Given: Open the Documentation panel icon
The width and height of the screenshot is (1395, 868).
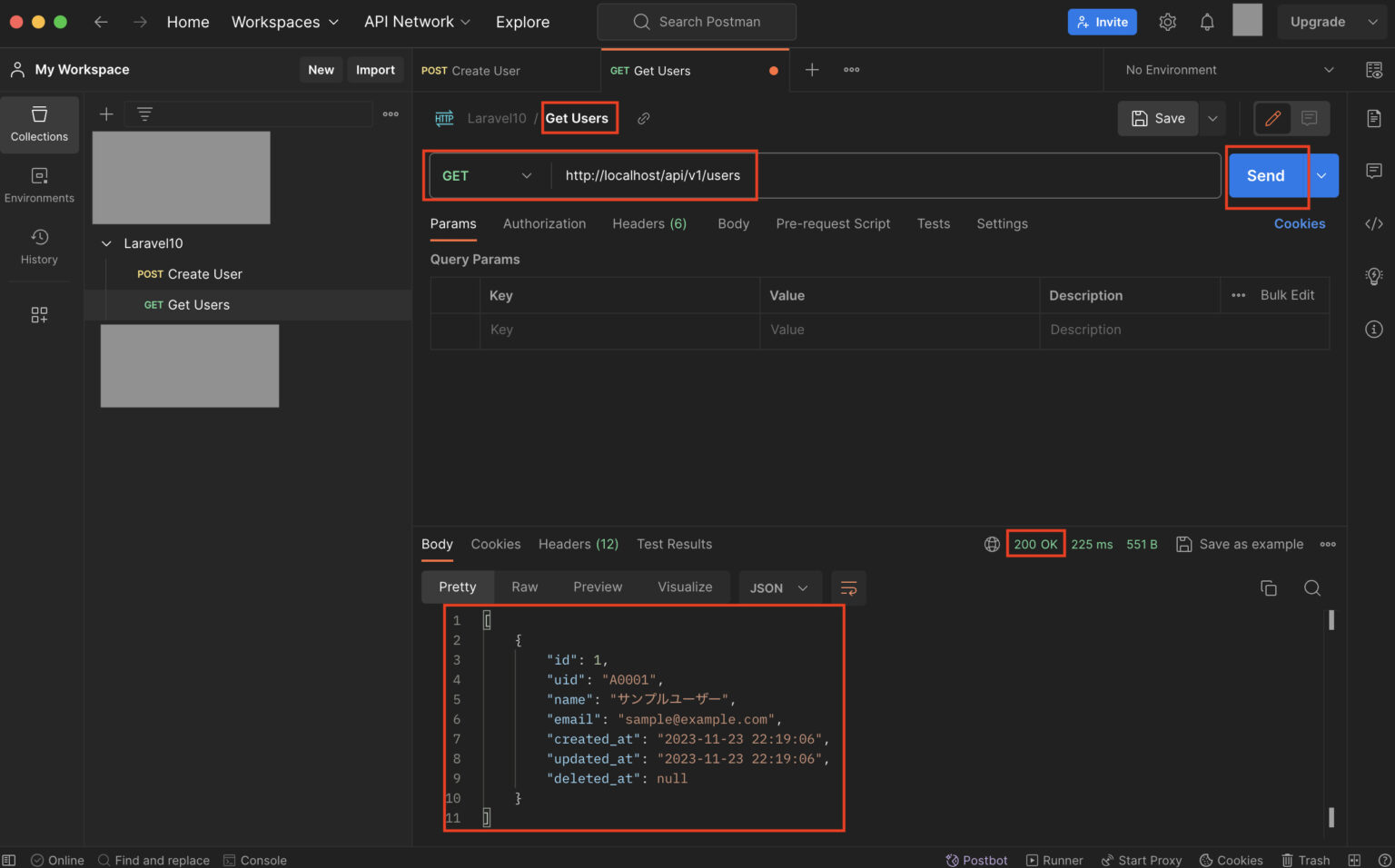Looking at the screenshot, I should click(1374, 118).
